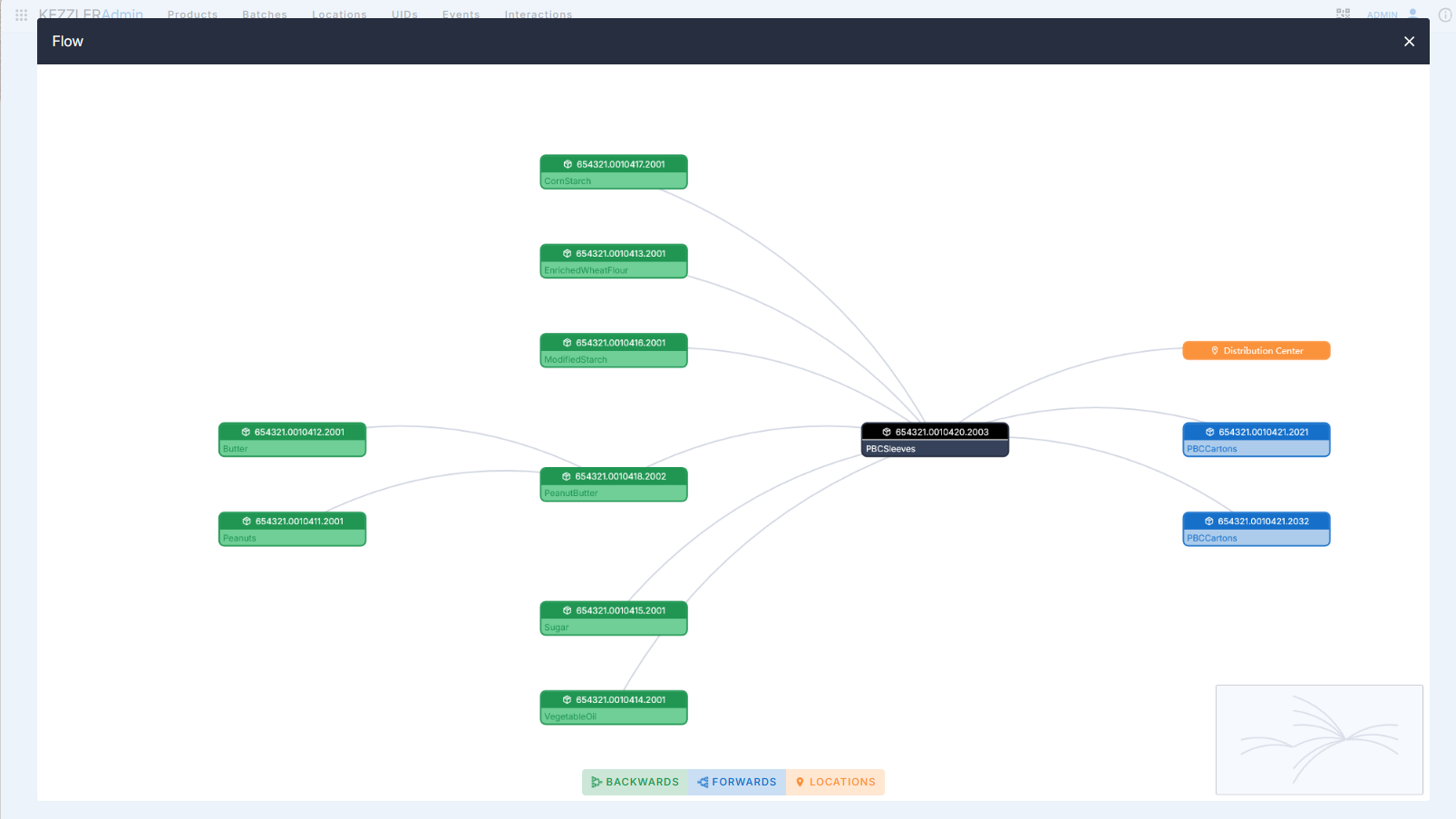Open the Distribution Center location node
This screenshot has height=819, width=1456.
click(1257, 350)
